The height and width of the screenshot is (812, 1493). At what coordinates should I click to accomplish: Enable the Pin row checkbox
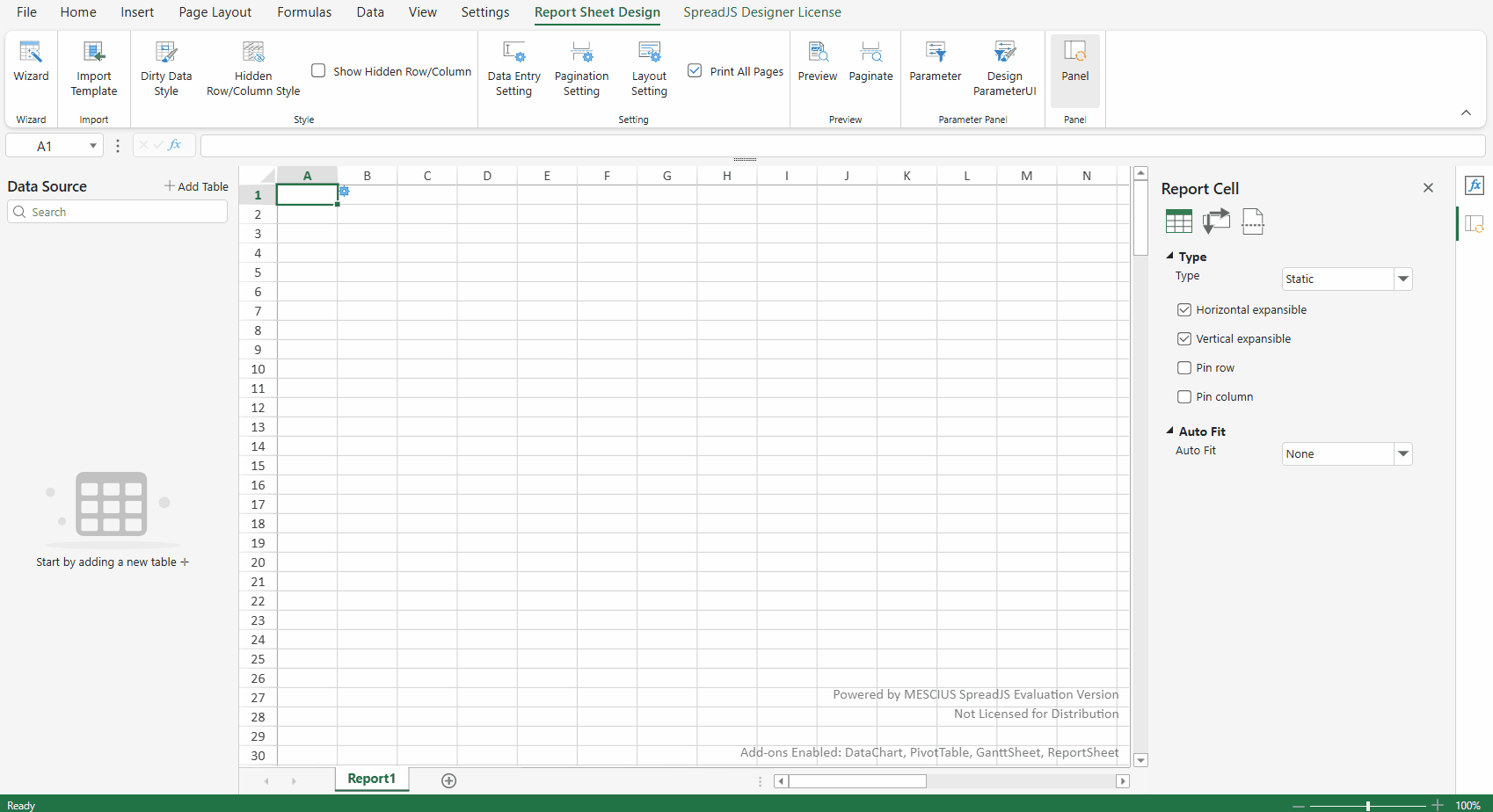click(1184, 367)
